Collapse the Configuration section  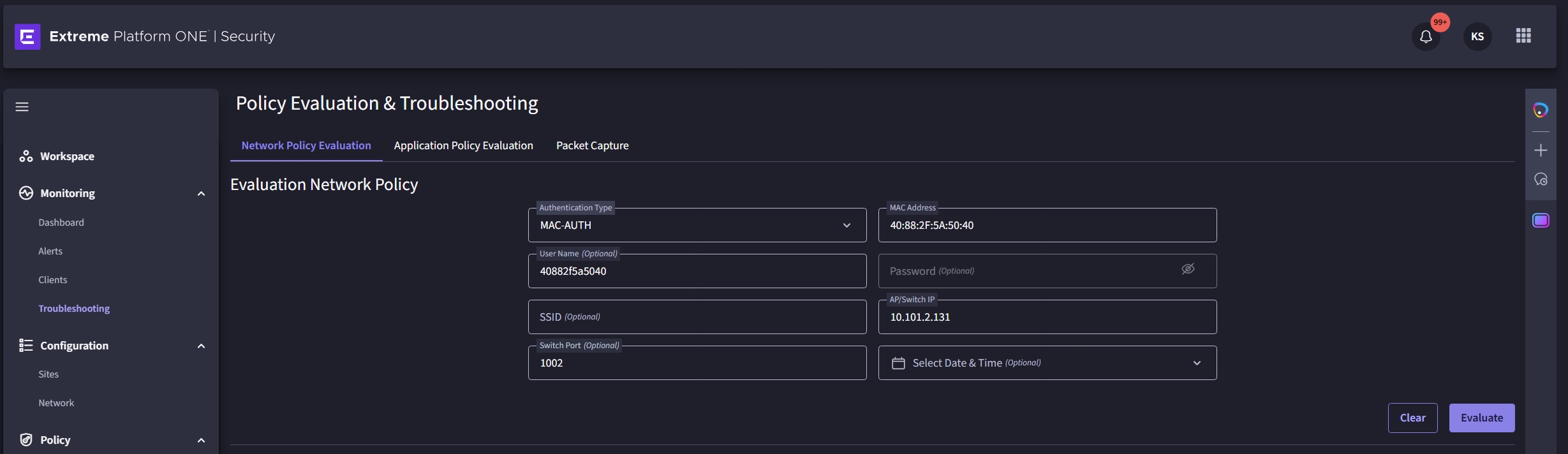[x=201, y=346]
